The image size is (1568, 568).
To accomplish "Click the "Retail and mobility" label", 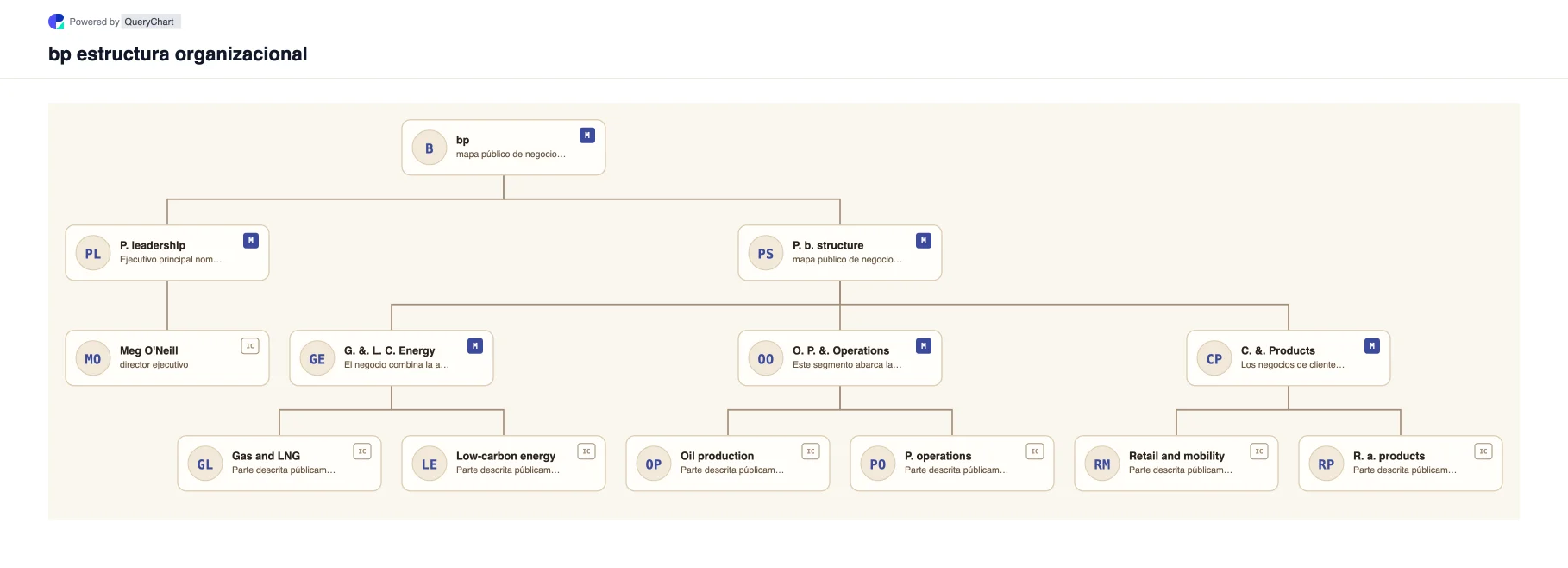I will coord(1177,456).
